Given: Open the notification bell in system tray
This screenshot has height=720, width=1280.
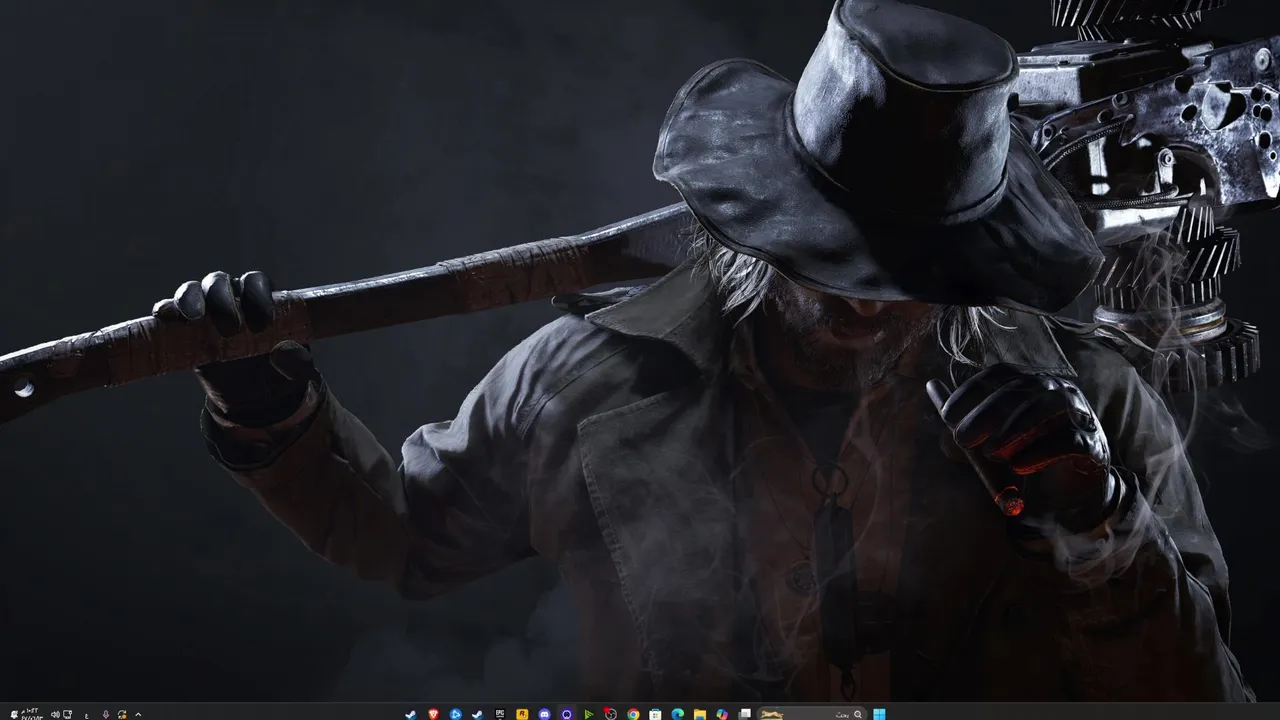Looking at the screenshot, I should (x=14, y=714).
